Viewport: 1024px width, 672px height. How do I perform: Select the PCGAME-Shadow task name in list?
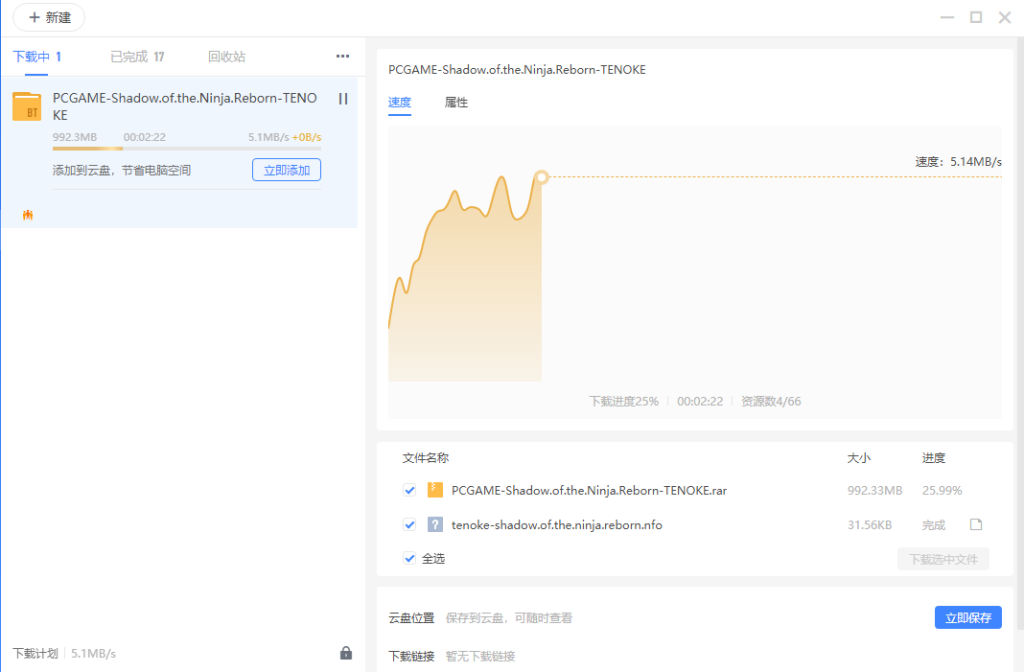(185, 106)
